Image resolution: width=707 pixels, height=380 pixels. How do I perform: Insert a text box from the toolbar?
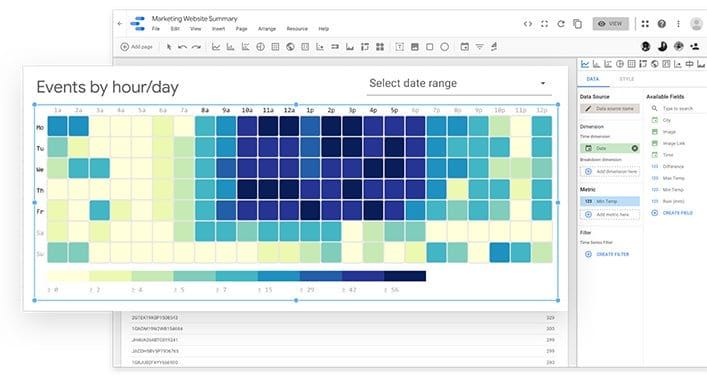[x=399, y=47]
